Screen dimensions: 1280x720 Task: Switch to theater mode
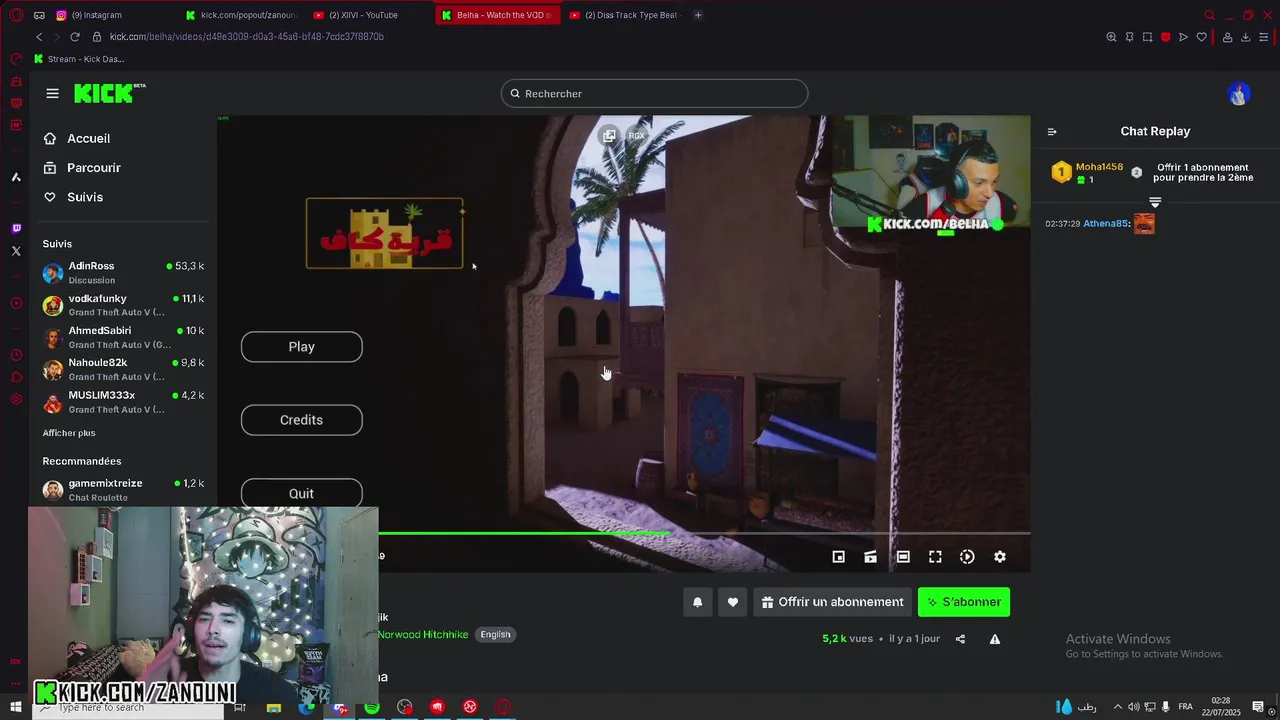[x=903, y=557]
